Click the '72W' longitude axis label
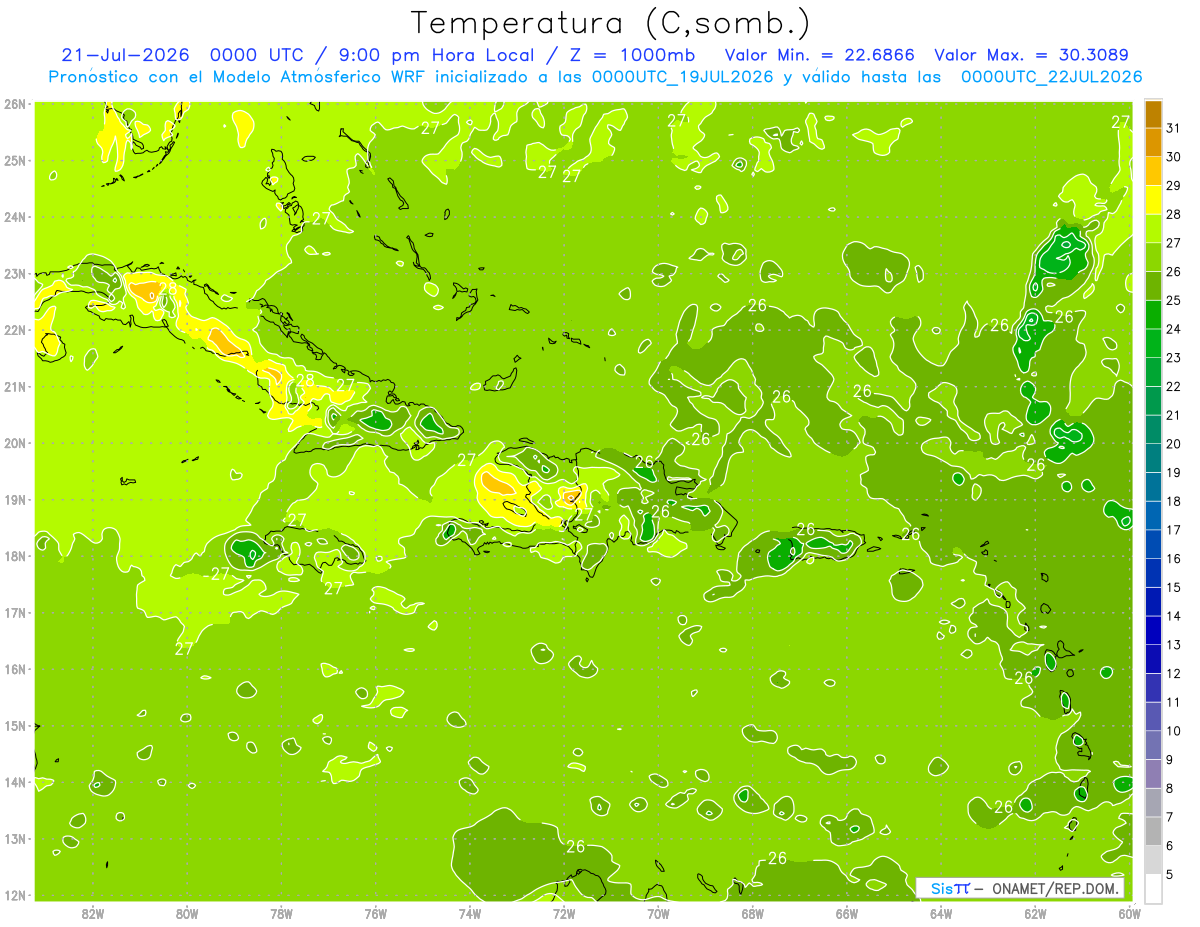This screenshot has width=1200, height=927. [564, 913]
